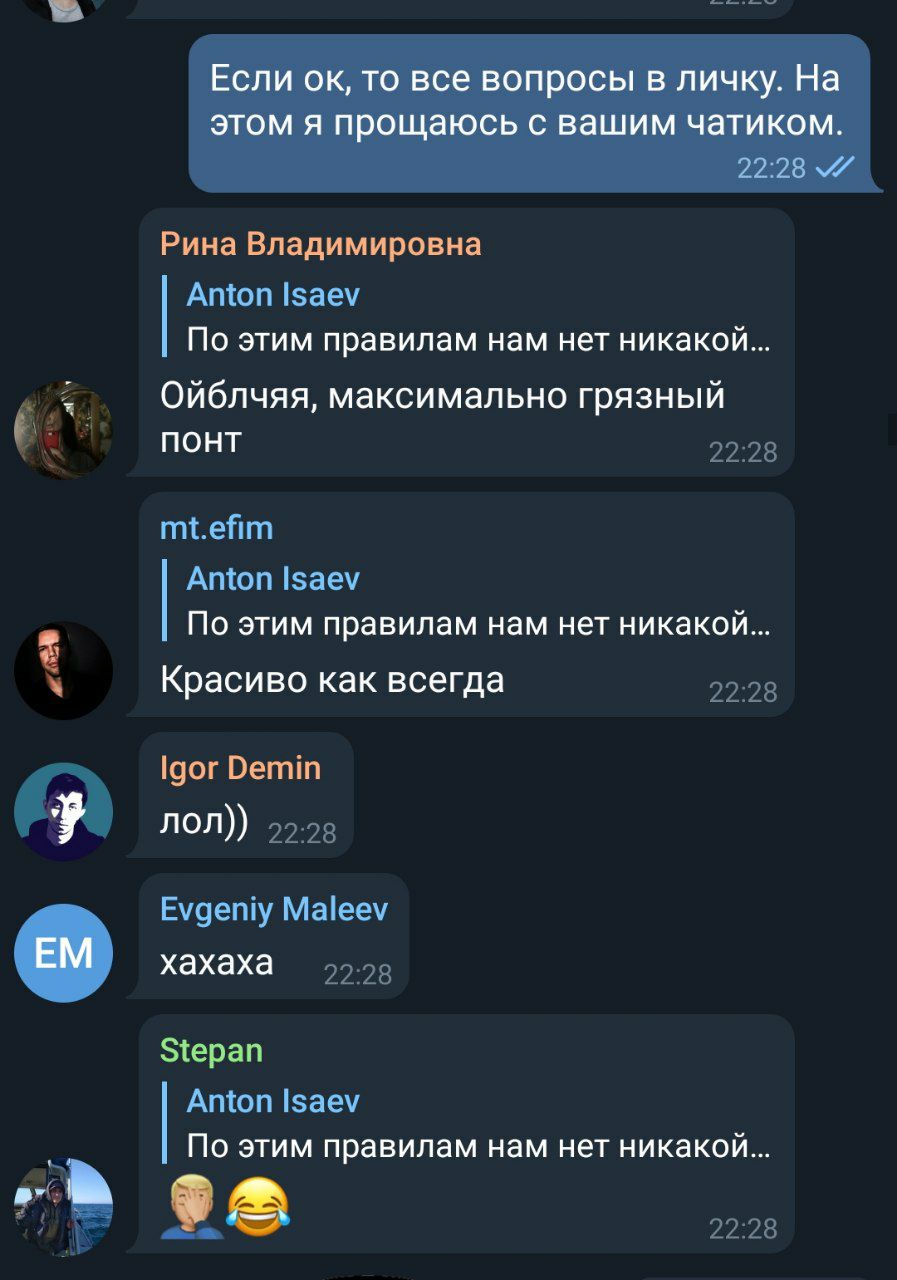Open quoted Anton Isaev reply in mt.efim's message
Viewport: 897px width, 1280px height.
pos(468,601)
